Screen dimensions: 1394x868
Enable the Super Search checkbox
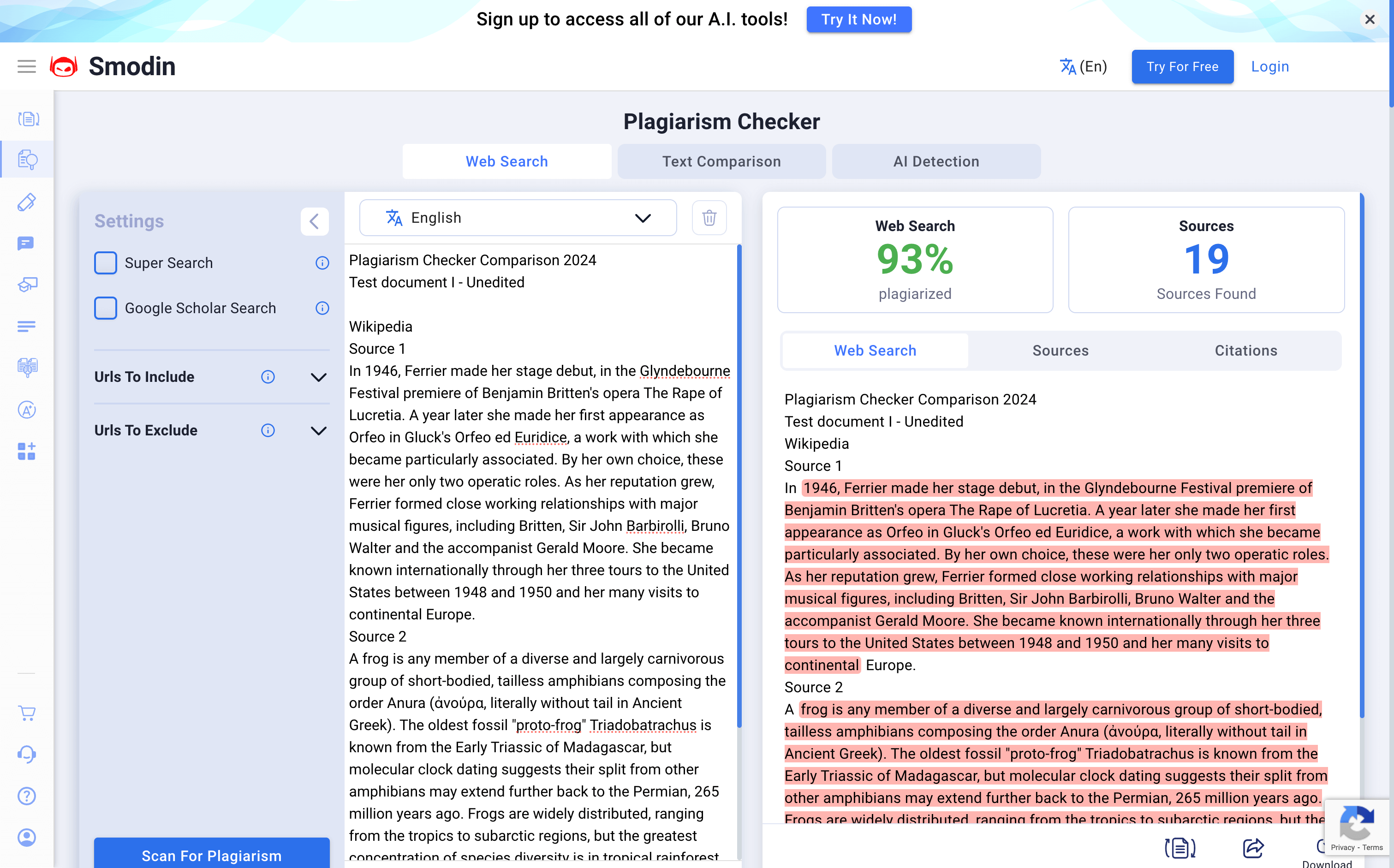106,263
